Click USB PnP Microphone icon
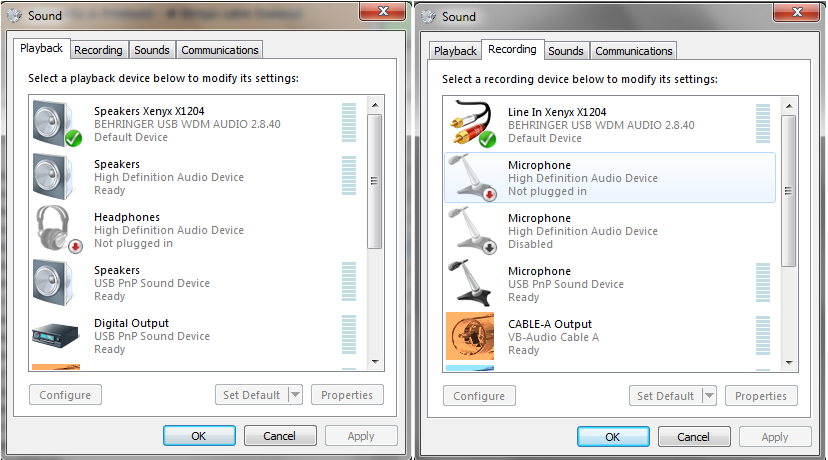 (x=469, y=283)
